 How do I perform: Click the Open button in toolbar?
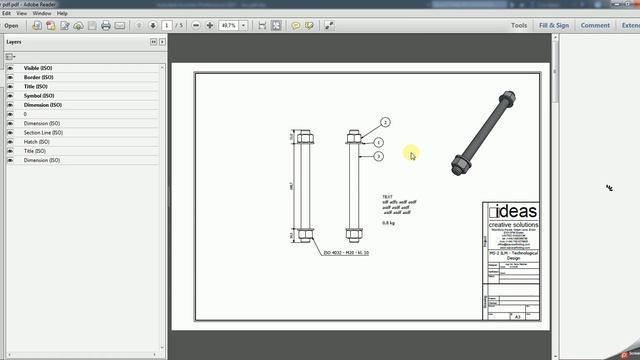[11, 26]
